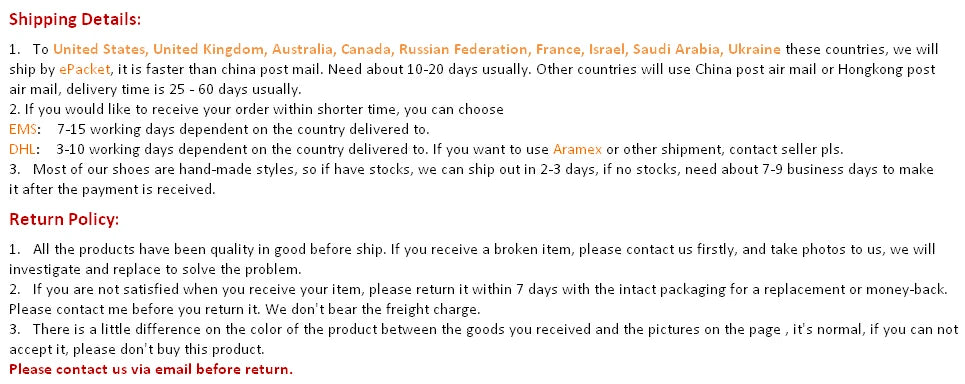This screenshot has width=965, height=384.
Task: Click the '7-15 working days' EMS line
Action: point(243,129)
